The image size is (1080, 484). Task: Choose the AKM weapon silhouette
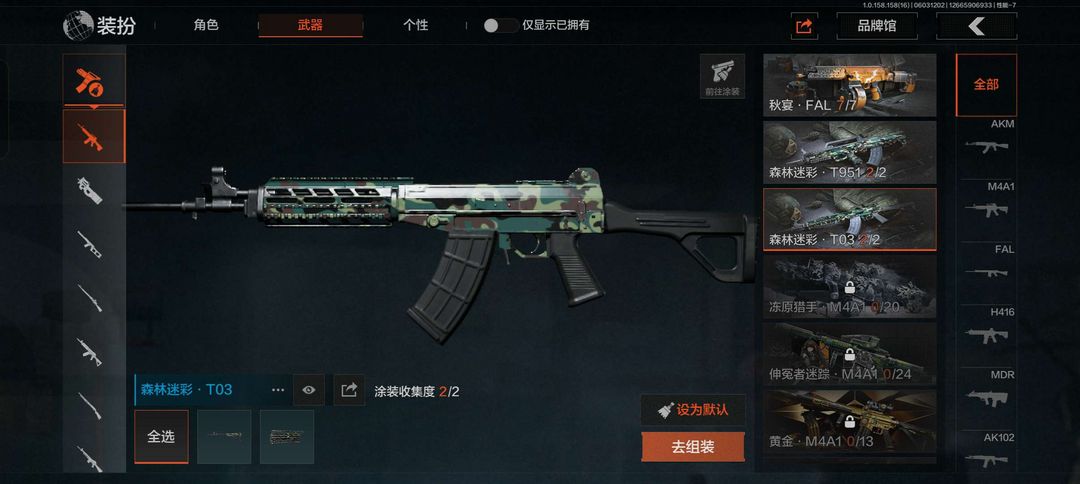(x=986, y=142)
